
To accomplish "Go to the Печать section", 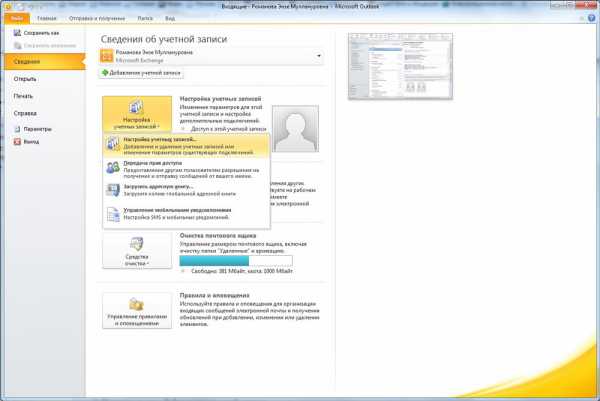I will (23, 96).
